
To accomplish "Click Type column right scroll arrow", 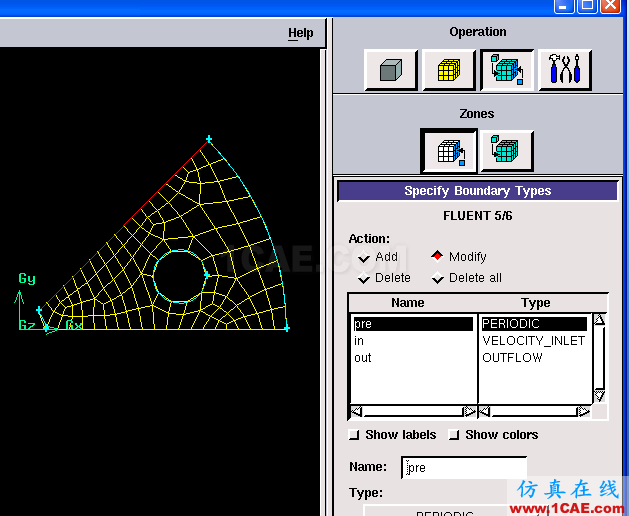I will pos(584,411).
